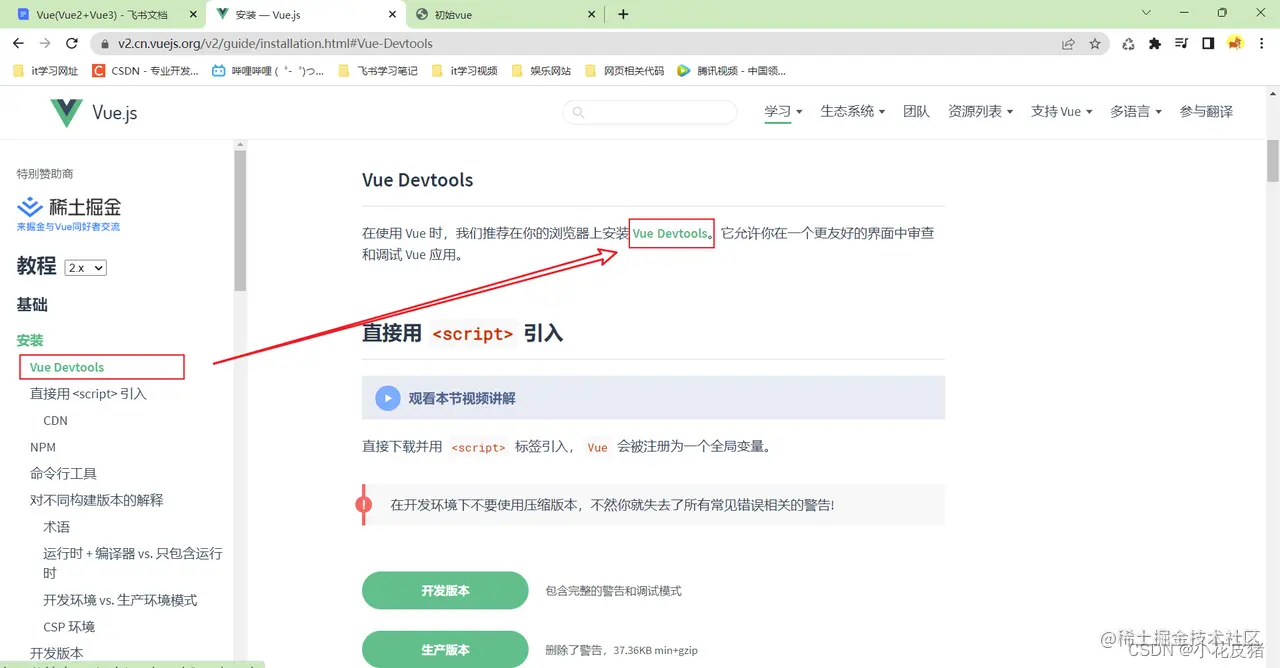Click the 稀土掘金 sponsor logo
The height and width of the screenshot is (668, 1280).
pyautogui.click(x=68, y=207)
